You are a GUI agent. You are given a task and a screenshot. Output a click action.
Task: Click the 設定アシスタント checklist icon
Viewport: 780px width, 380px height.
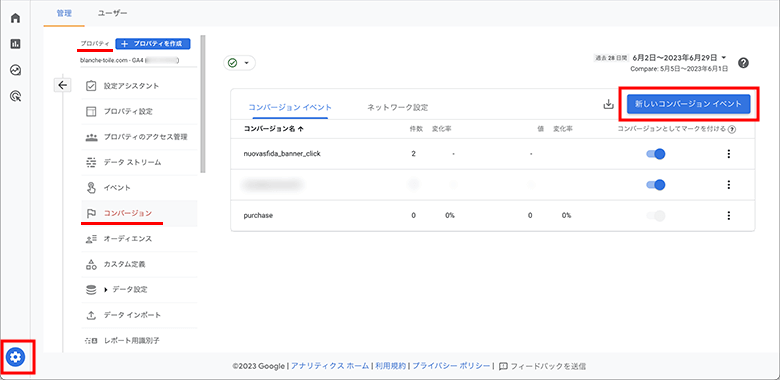pos(91,86)
